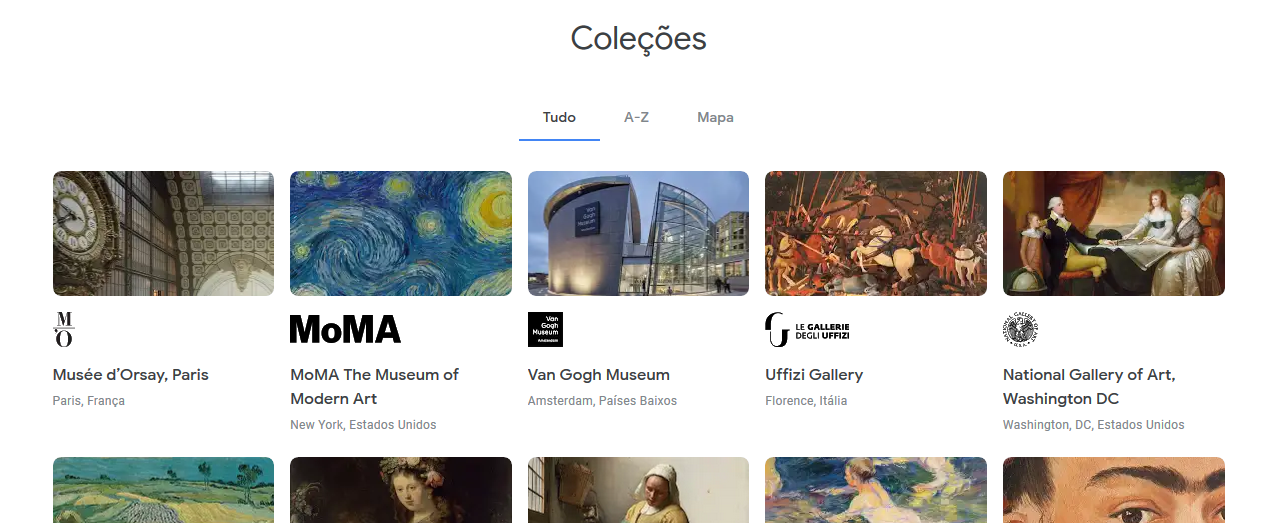Image resolution: width=1277 pixels, height=523 pixels.
Task: Open the Uffizi battle painting thumbnail
Action: (875, 233)
